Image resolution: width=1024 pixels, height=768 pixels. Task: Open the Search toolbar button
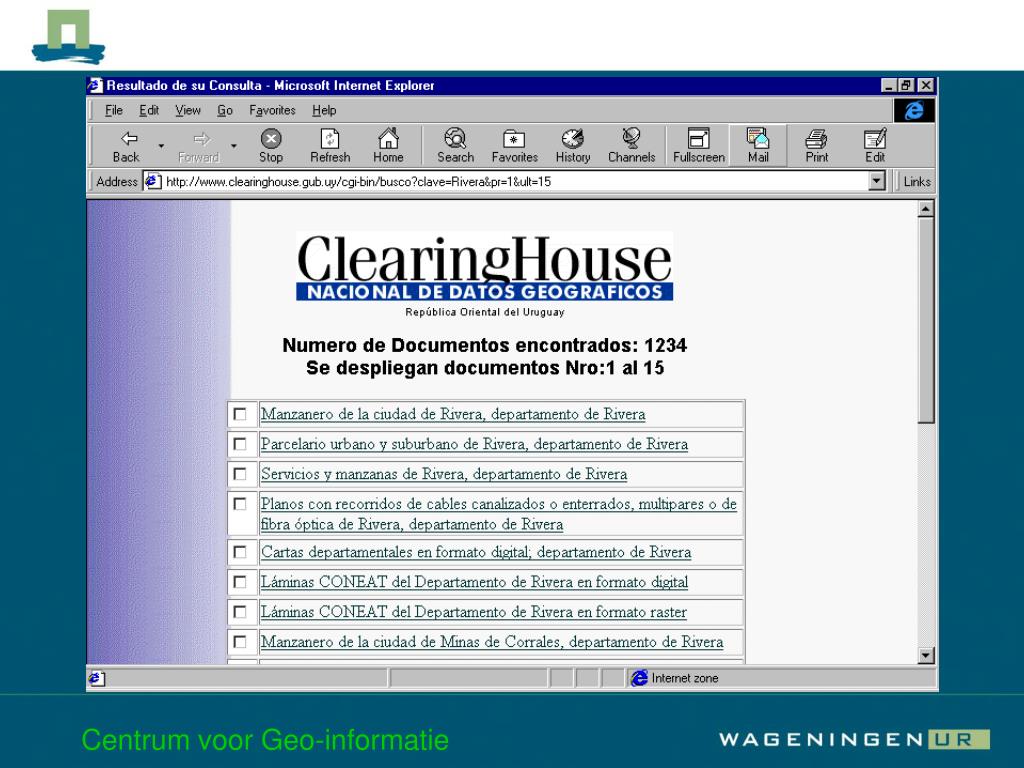(x=455, y=146)
